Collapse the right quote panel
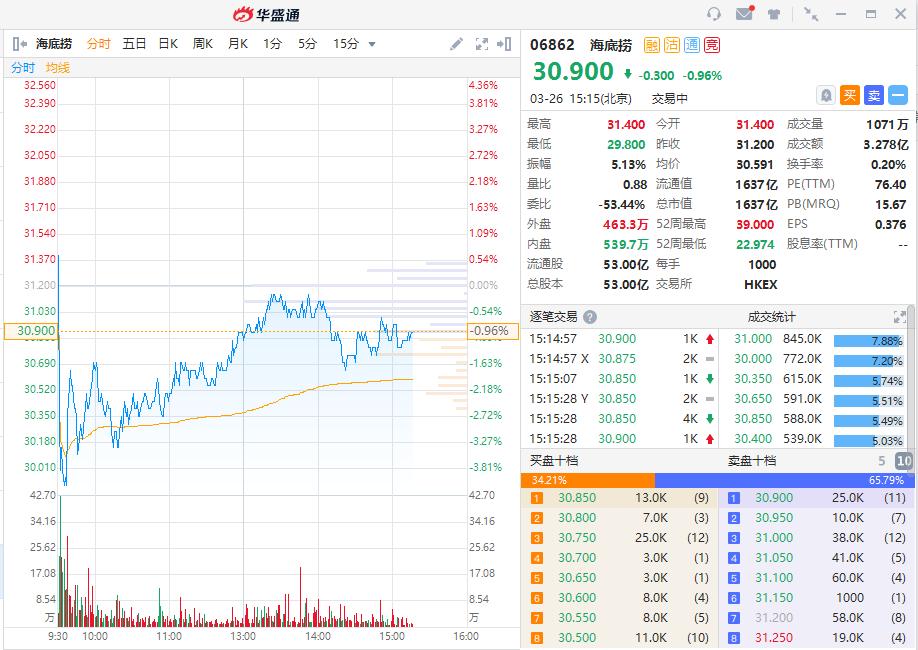The height and width of the screenshot is (650, 918). tap(508, 44)
